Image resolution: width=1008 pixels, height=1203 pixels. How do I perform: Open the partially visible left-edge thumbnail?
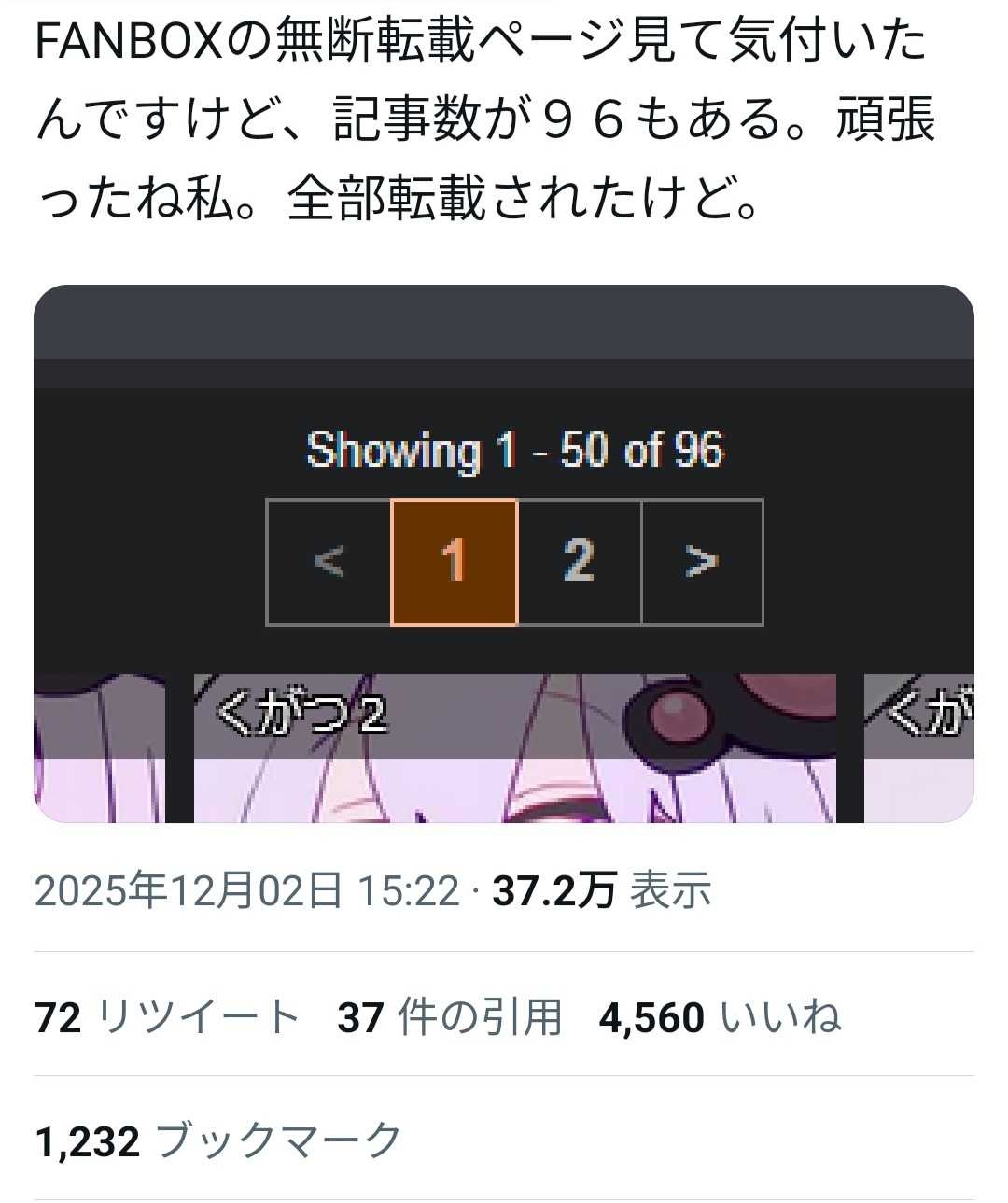point(99,748)
